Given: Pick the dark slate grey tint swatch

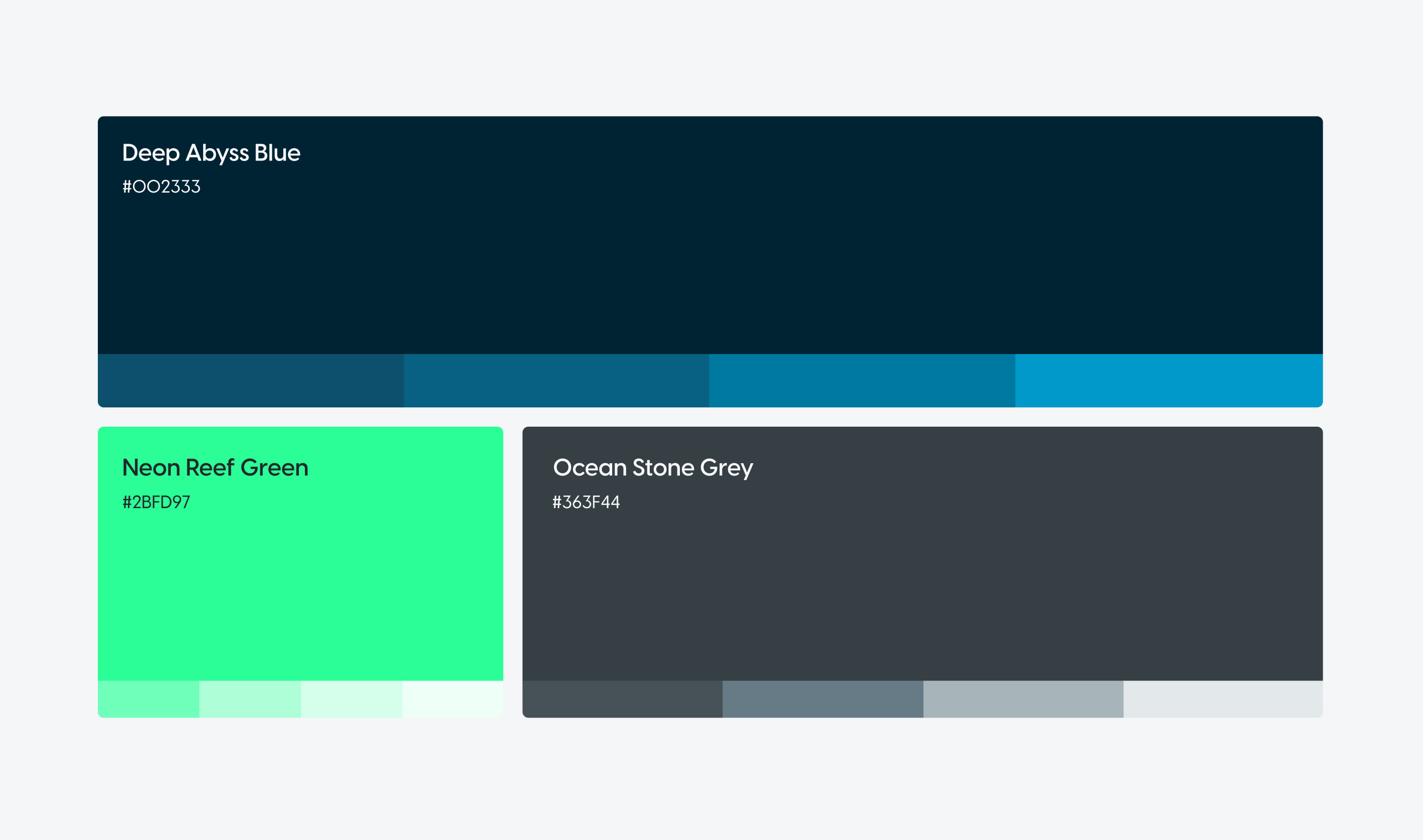Looking at the screenshot, I should point(622,699).
